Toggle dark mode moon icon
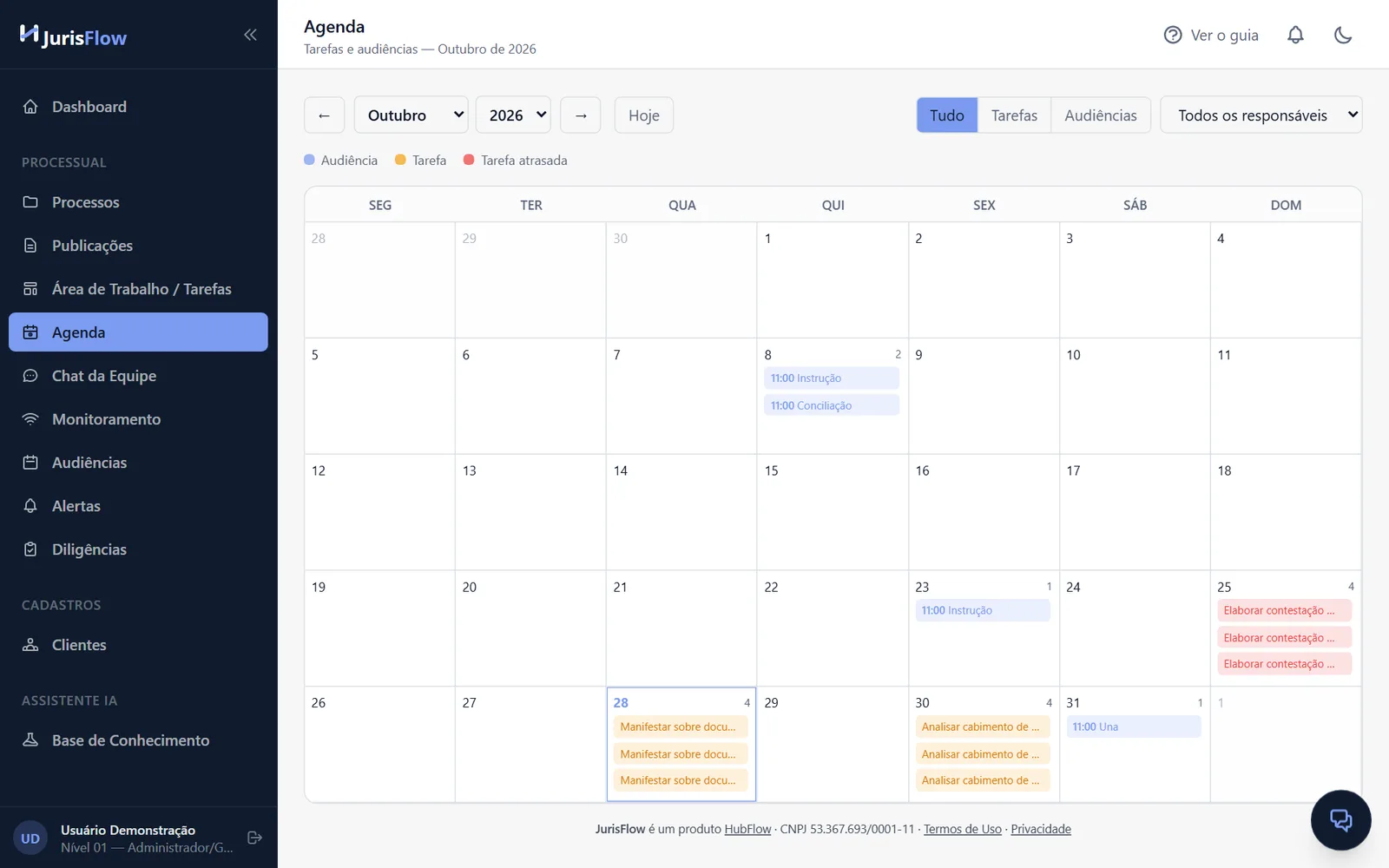Viewport: 1389px width, 868px height. coord(1343,35)
